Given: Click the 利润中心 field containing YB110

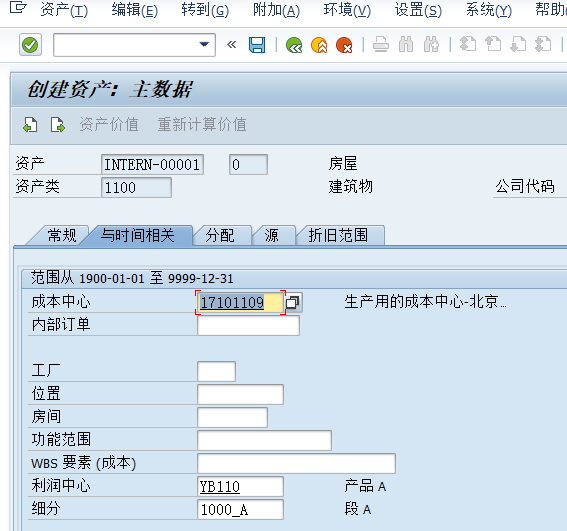Looking at the screenshot, I should (x=240, y=487).
